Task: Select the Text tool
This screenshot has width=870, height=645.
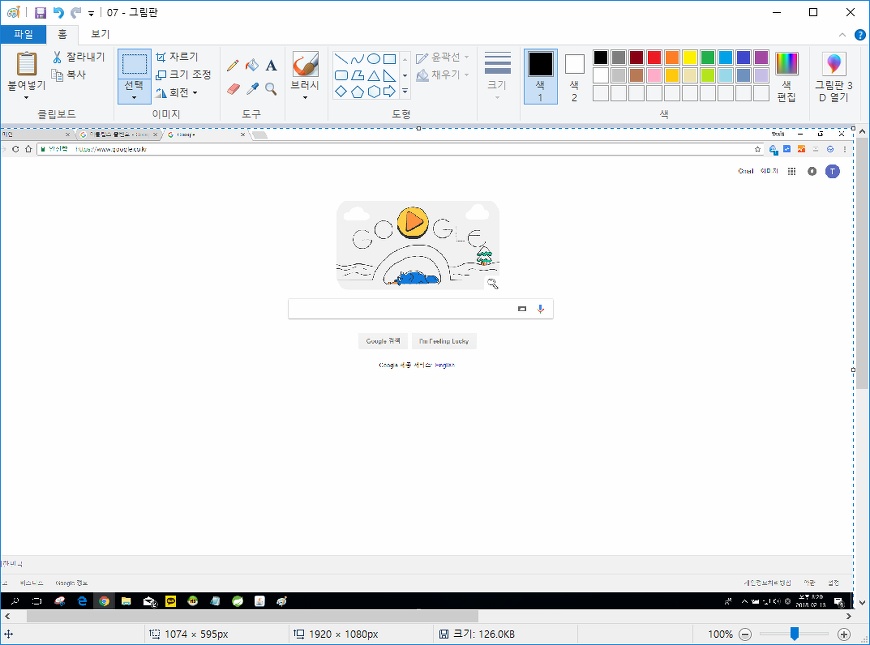Action: pyautogui.click(x=271, y=65)
